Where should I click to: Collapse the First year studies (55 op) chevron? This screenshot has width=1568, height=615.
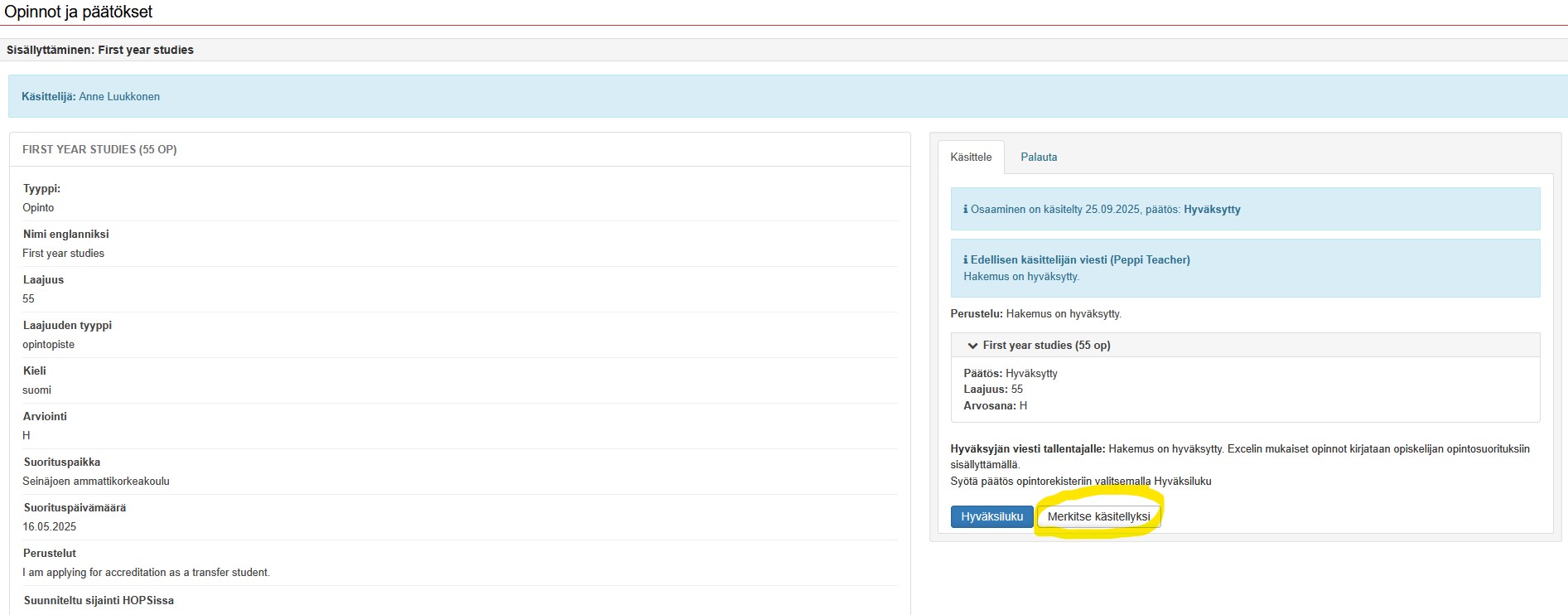point(972,346)
